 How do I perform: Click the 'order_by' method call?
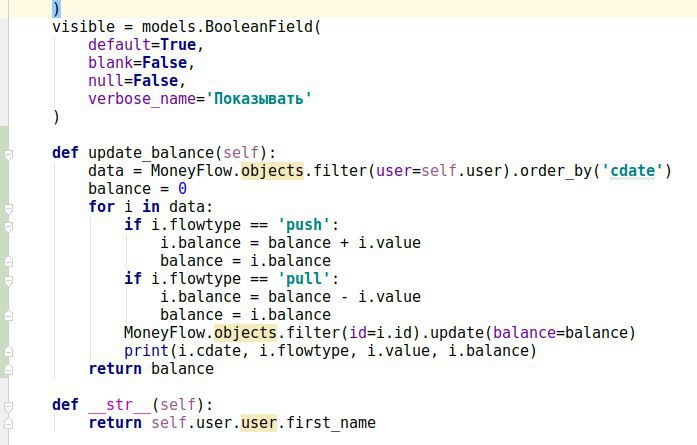click(x=556, y=171)
